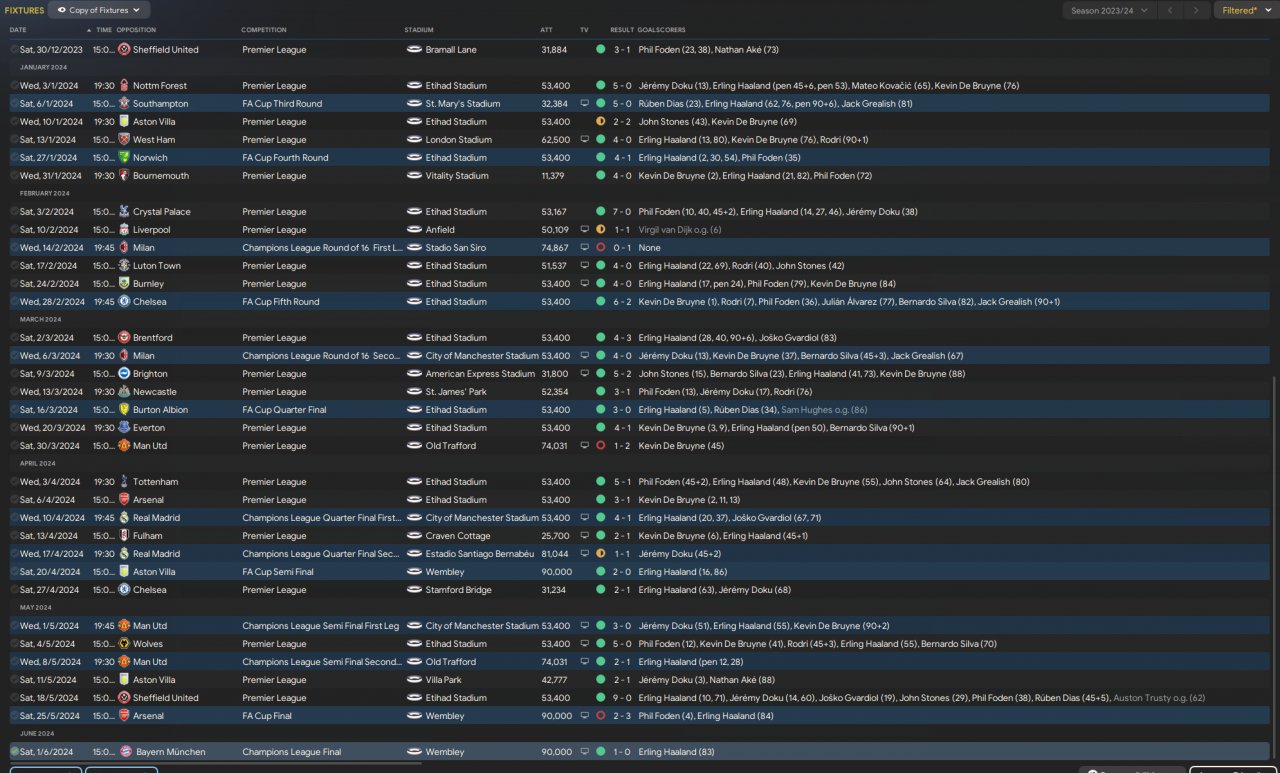Click the orange draw indicator on the Liverpool row
This screenshot has width=1280, height=773.
click(x=600, y=230)
